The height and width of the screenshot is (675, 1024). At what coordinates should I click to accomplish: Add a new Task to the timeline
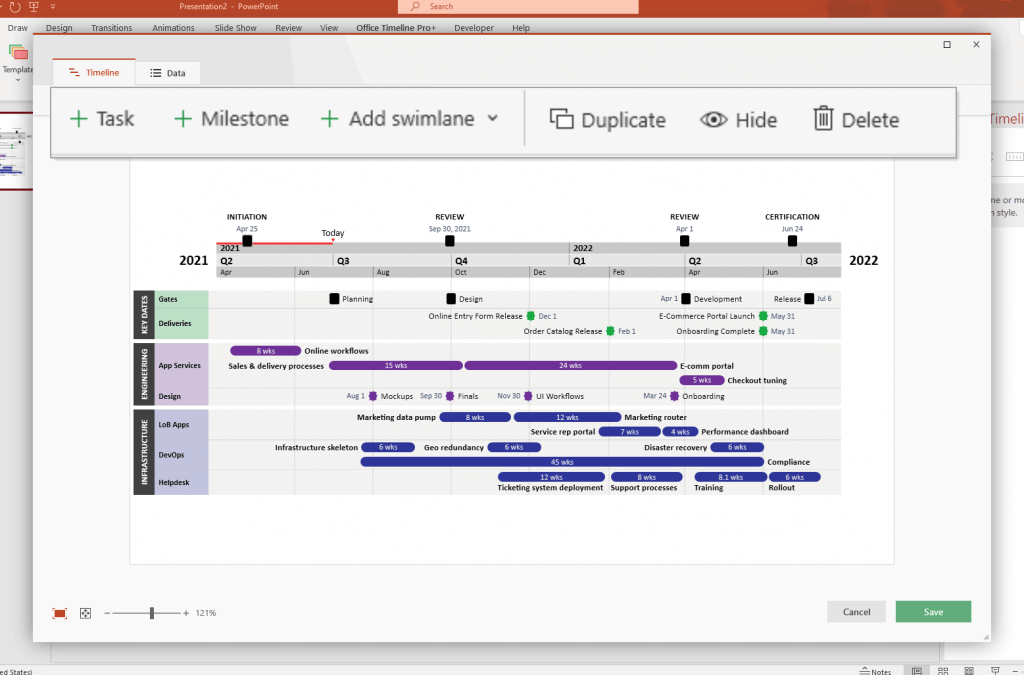[102, 119]
